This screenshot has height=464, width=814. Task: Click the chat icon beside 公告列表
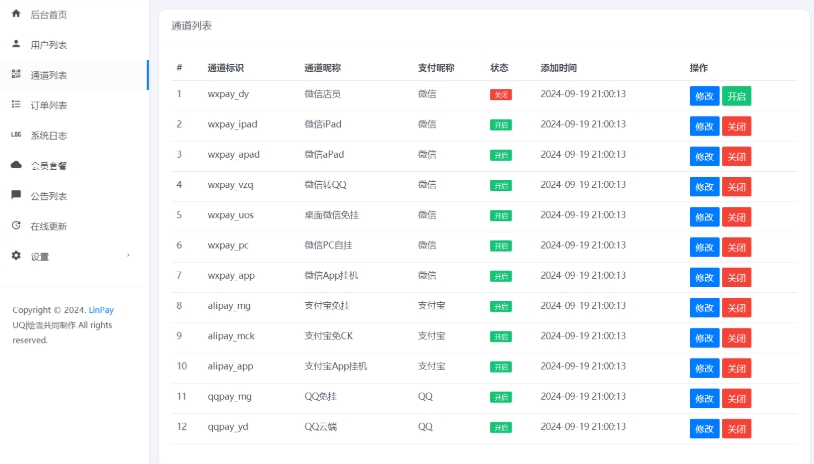(x=16, y=195)
